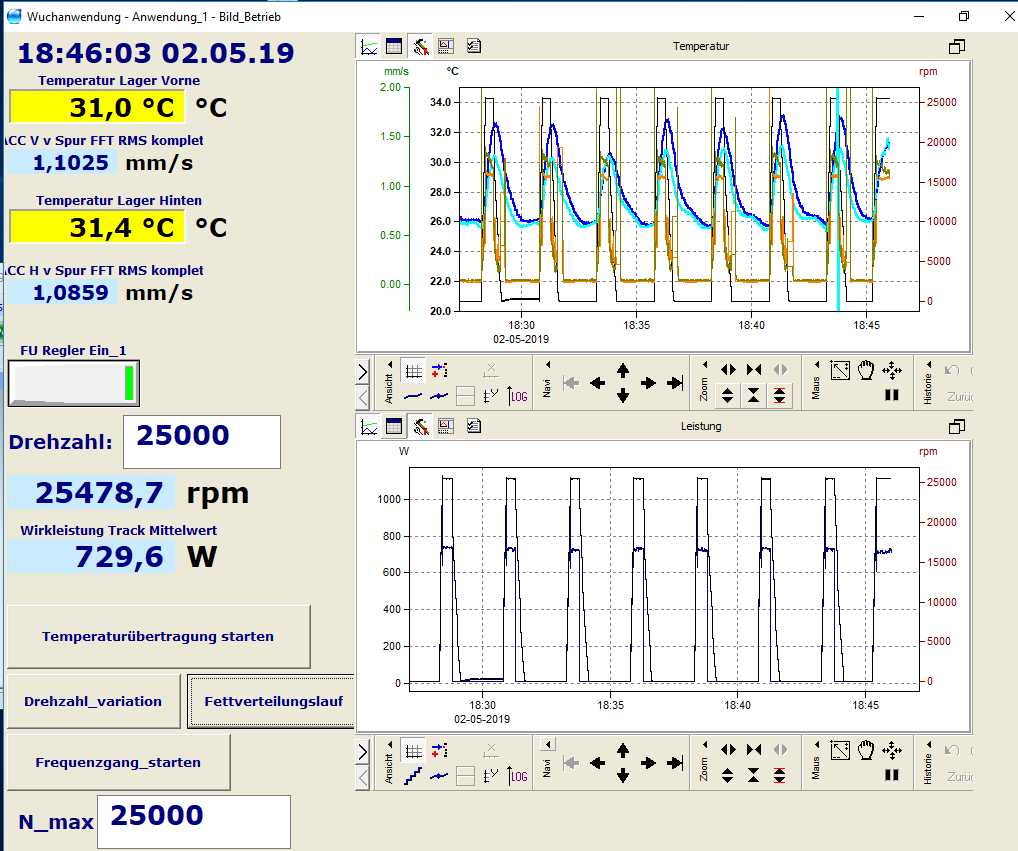Switch to curve view in Temperatur header
The width and height of the screenshot is (1018, 851).
[x=369, y=46]
